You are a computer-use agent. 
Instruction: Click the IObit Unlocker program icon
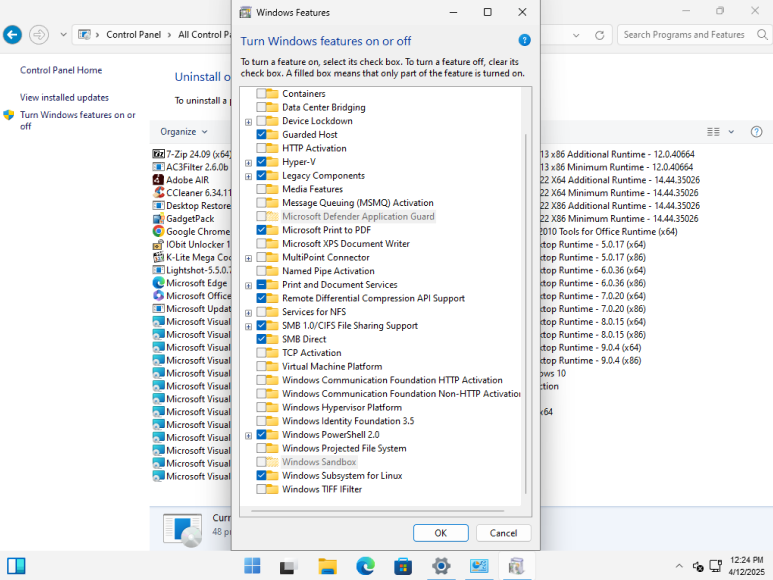[x=158, y=244]
